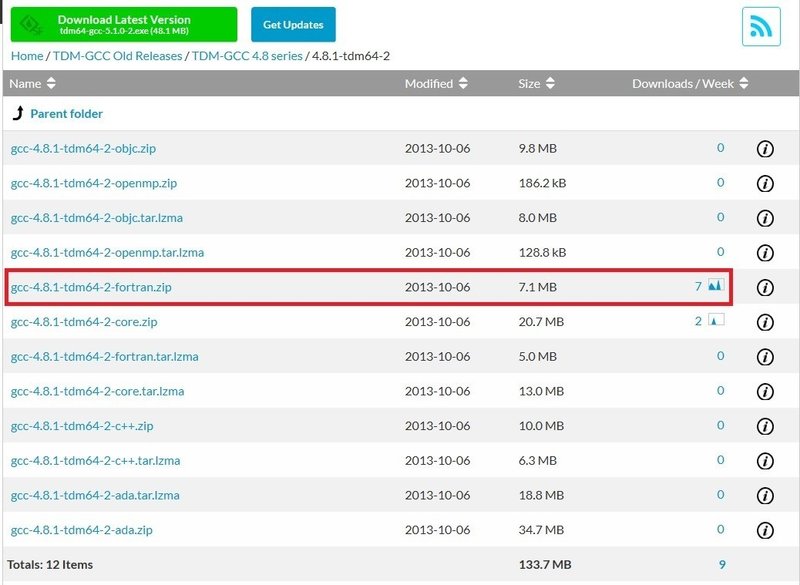Screen dimensions: 800x585
Task: Sort files by Size column arrows
Action: click(550, 83)
